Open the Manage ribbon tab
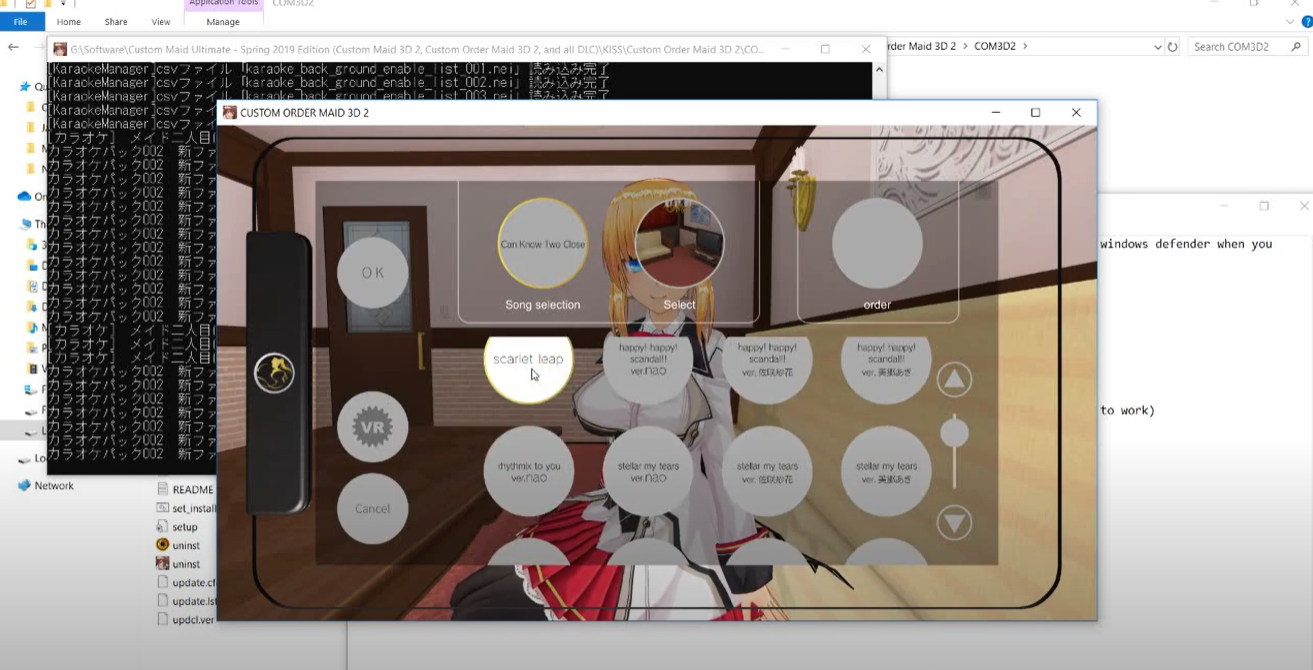 pyautogui.click(x=223, y=21)
